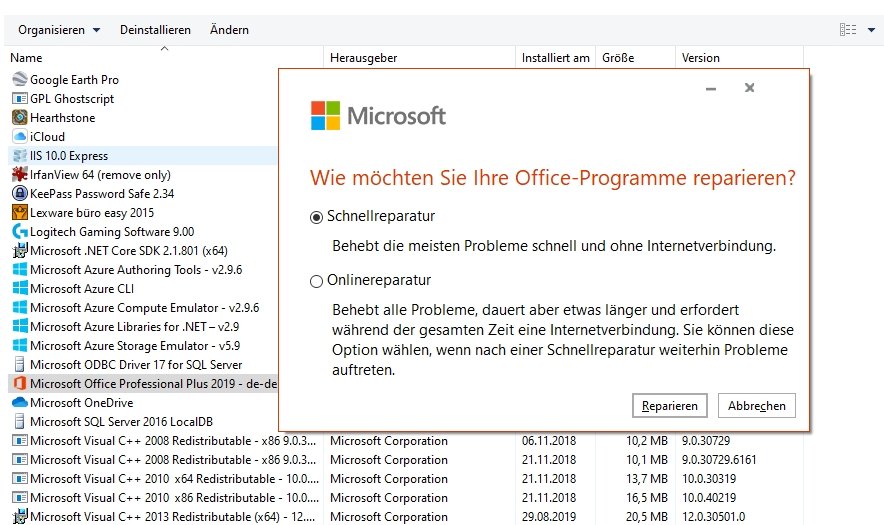The height and width of the screenshot is (525, 884).
Task: Click Azure Libraries for .NET icon
Action: pos(20,327)
